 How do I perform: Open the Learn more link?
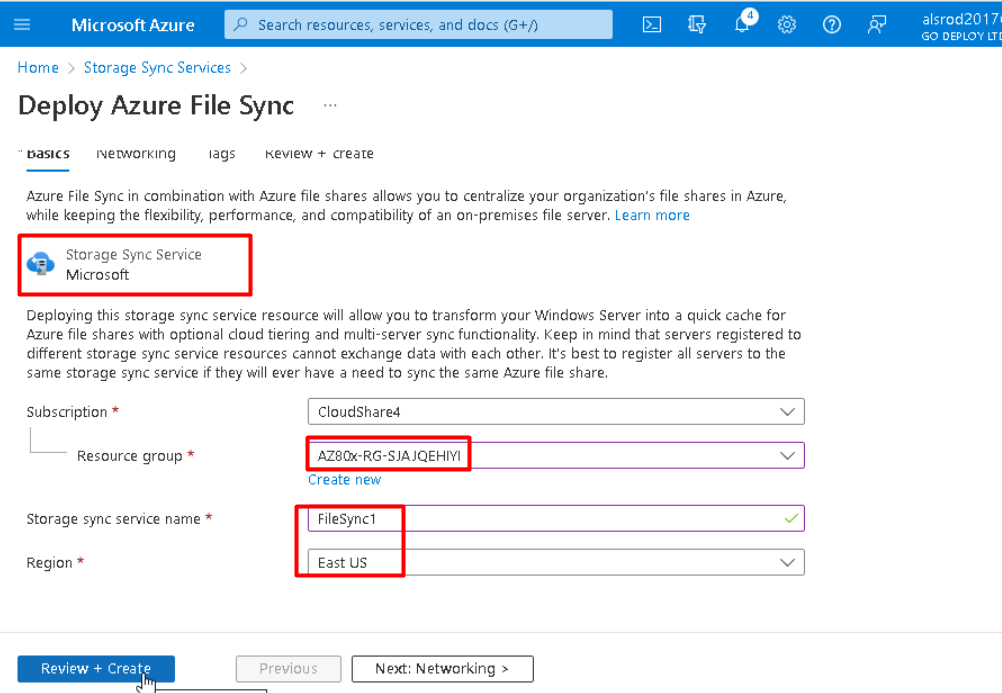[x=652, y=215]
